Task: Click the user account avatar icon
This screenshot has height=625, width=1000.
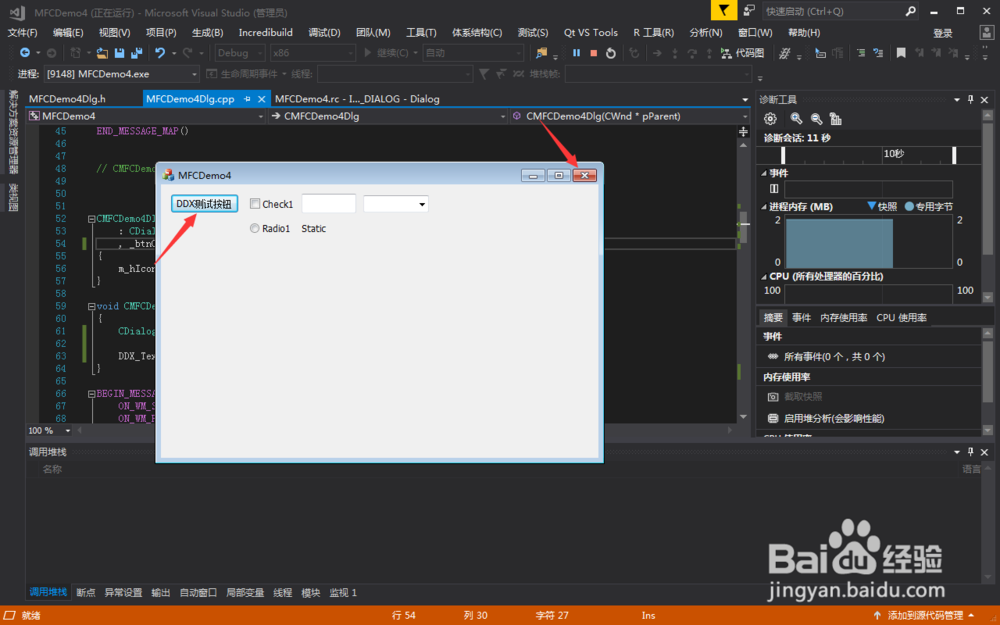Action: tap(987, 33)
